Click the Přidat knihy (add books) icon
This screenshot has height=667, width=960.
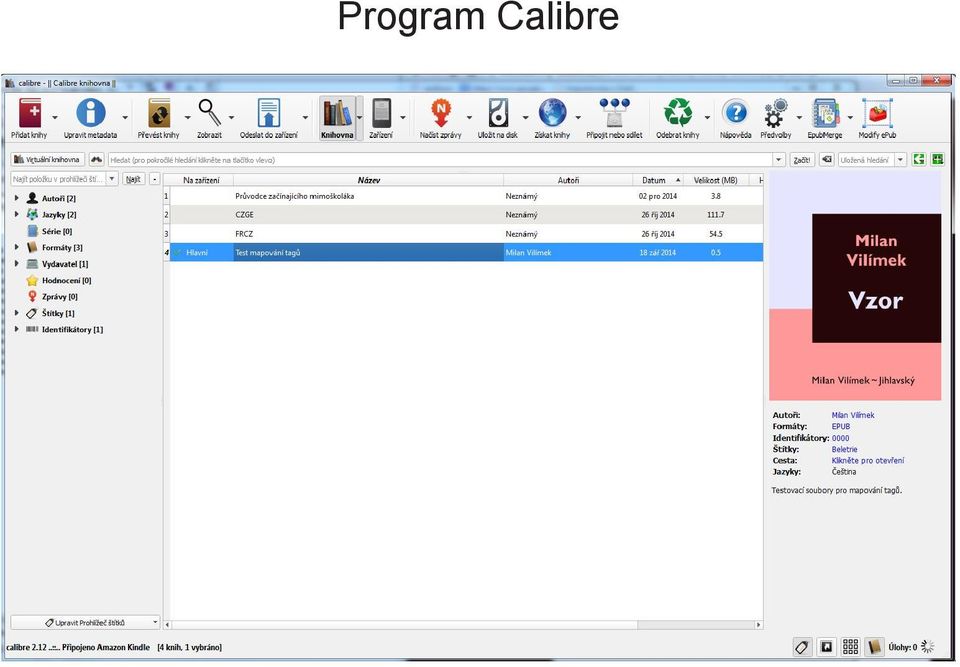pyautogui.click(x=29, y=113)
